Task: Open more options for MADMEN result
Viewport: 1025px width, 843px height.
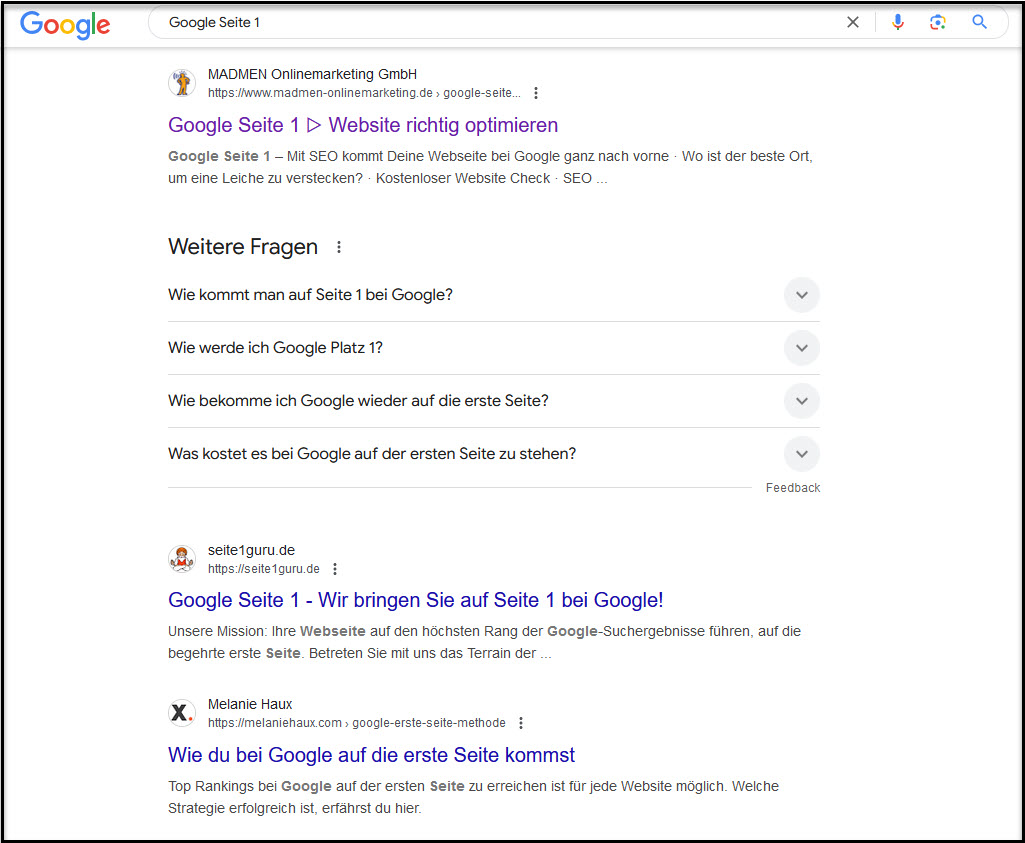Action: click(x=536, y=93)
